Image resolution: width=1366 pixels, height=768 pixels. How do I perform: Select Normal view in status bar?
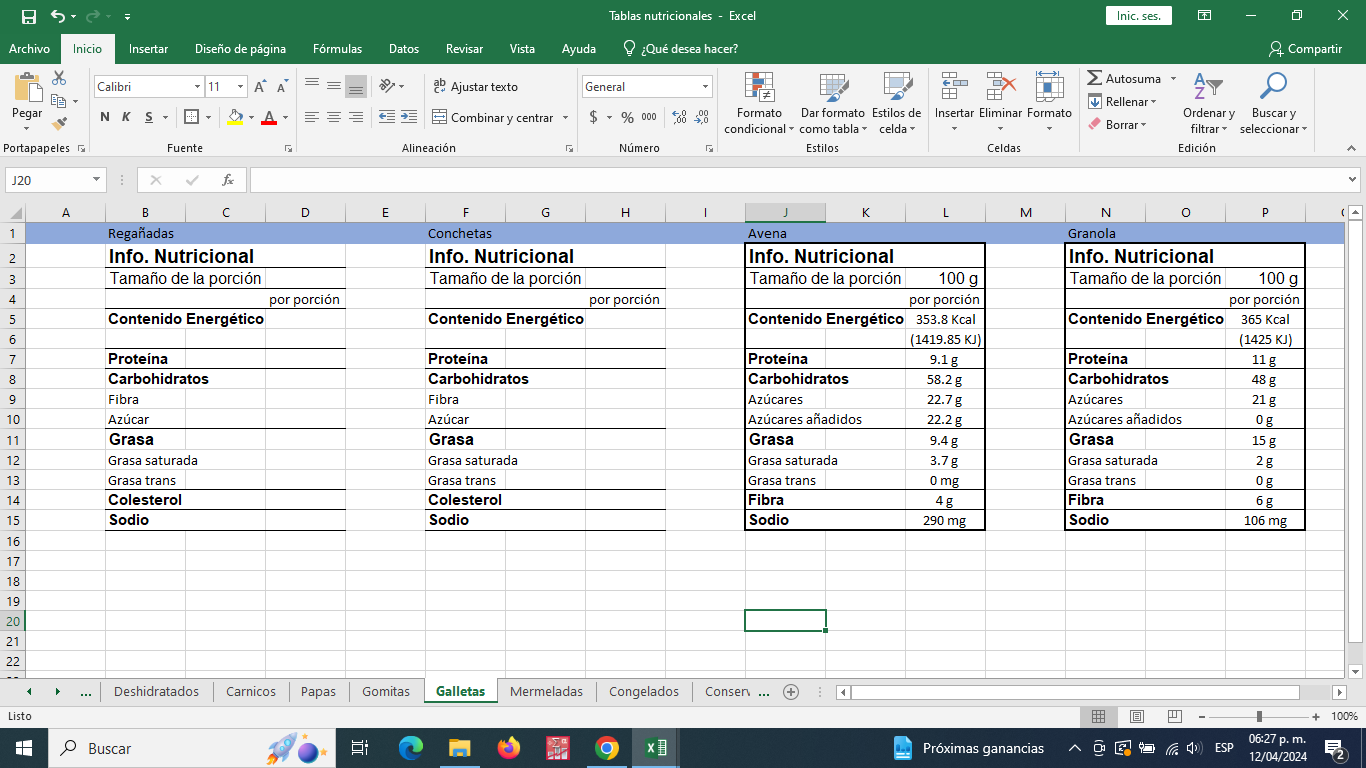pos(1098,716)
